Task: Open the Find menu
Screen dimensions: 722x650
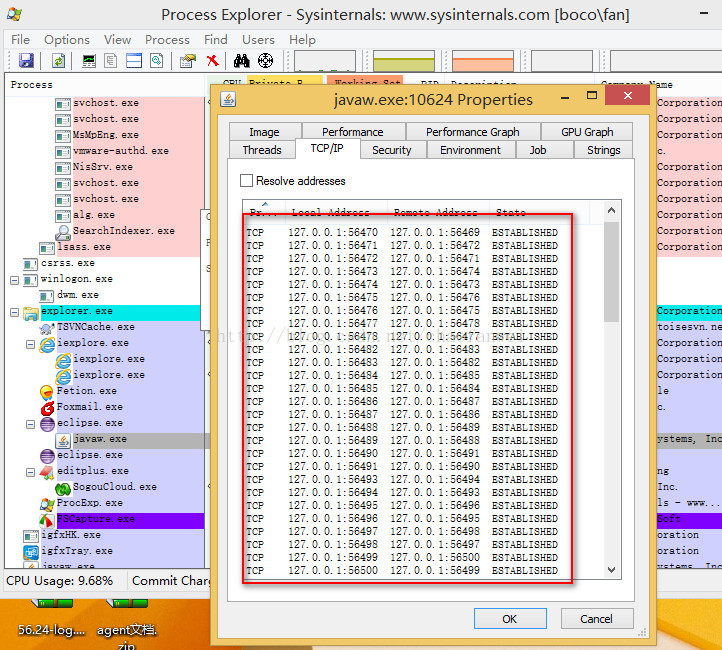Action: 215,40
